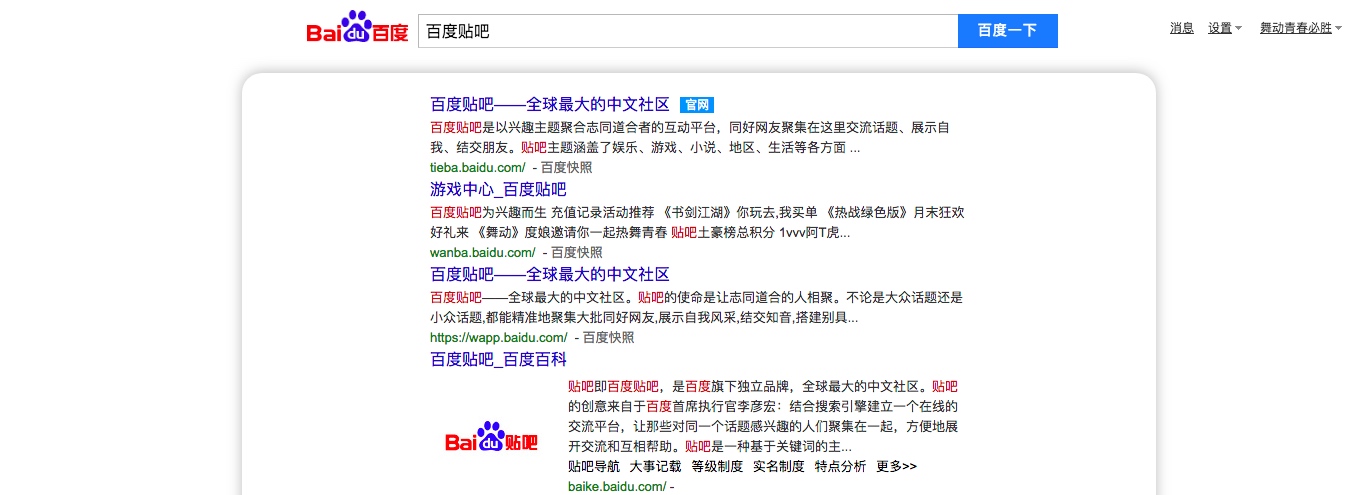
Task: Open the 特点分析 sublink
Action: [x=840, y=466]
